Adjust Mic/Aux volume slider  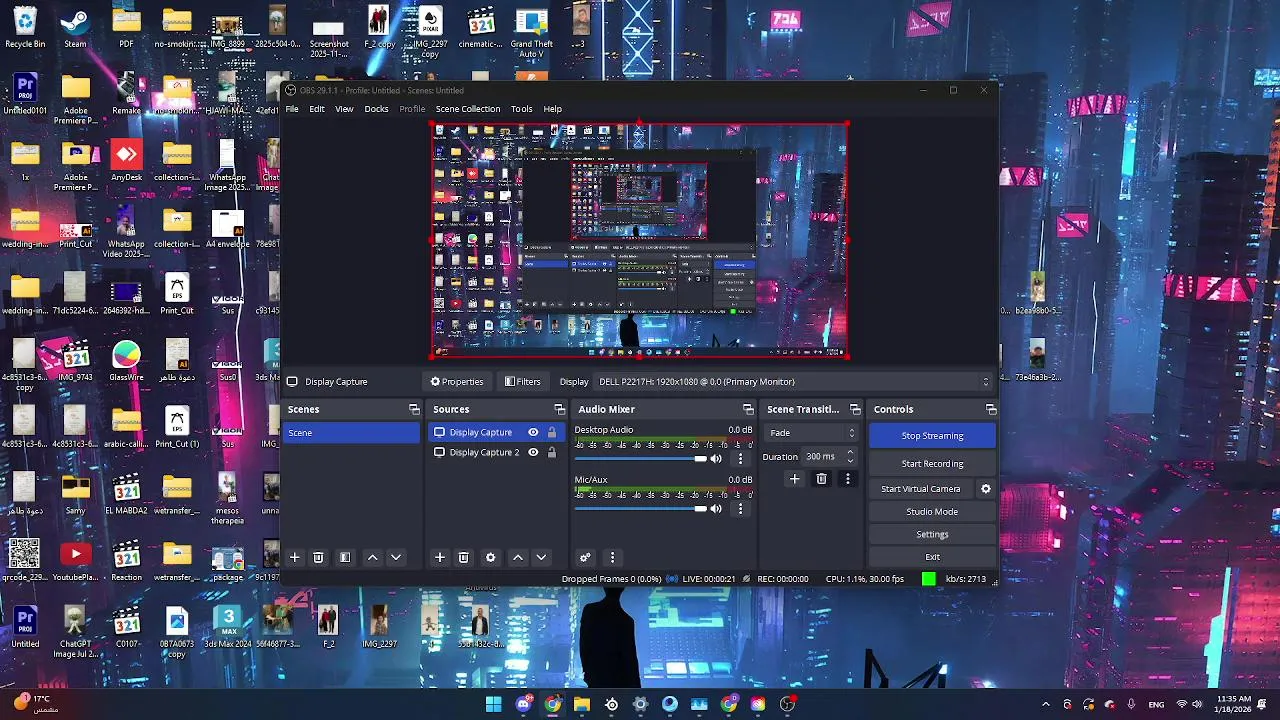click(x=640, y=509)
